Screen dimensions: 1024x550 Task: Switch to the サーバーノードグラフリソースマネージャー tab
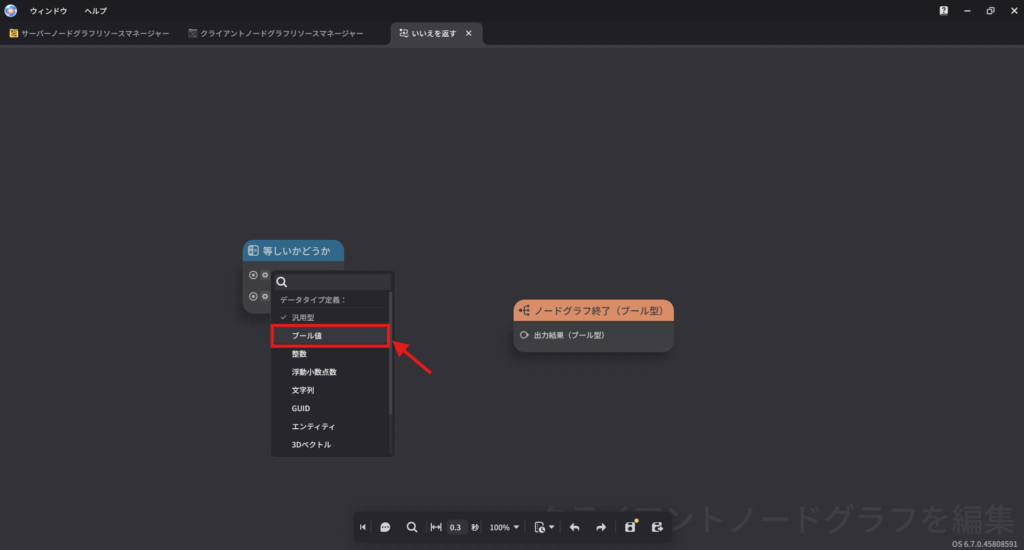pyautogui.click(x=89, y=33)
